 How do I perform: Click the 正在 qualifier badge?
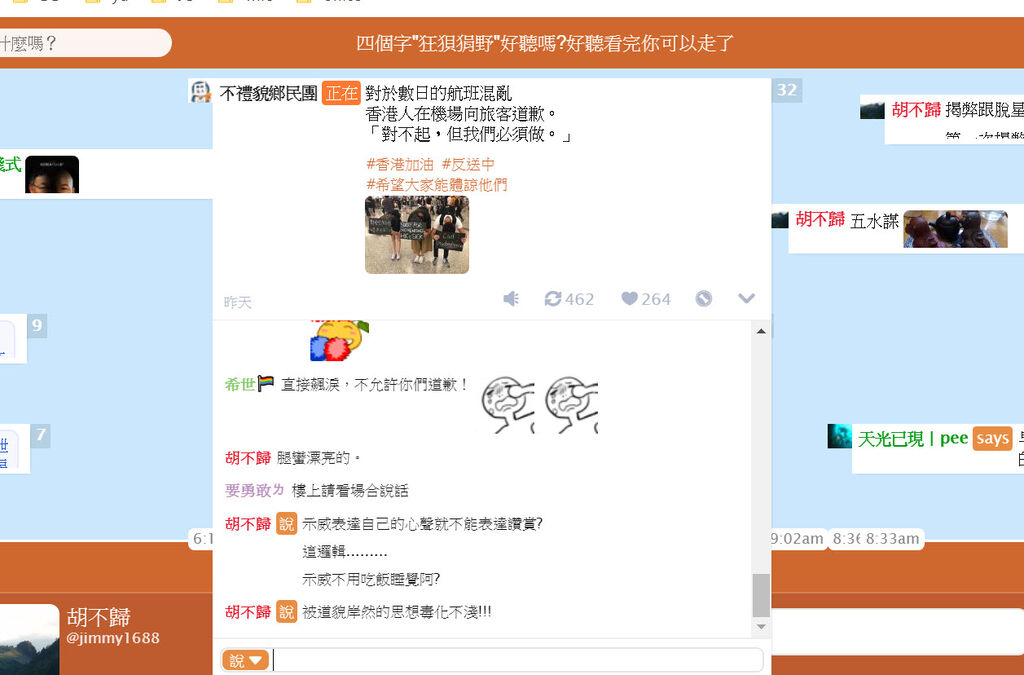341,93
